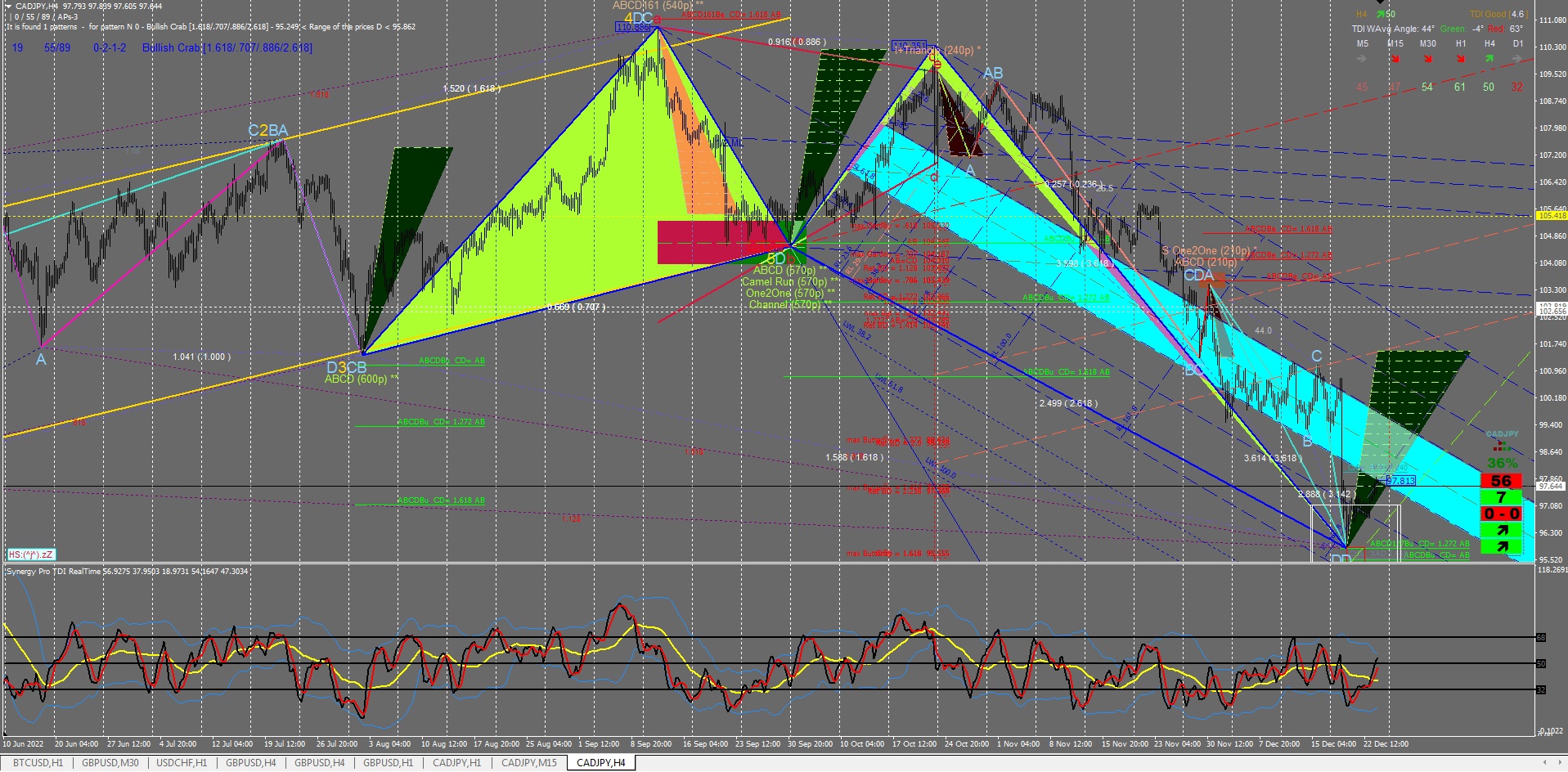Click the yellow 105.418 price level marker

pyautogui.click(x=1551, y=216)
